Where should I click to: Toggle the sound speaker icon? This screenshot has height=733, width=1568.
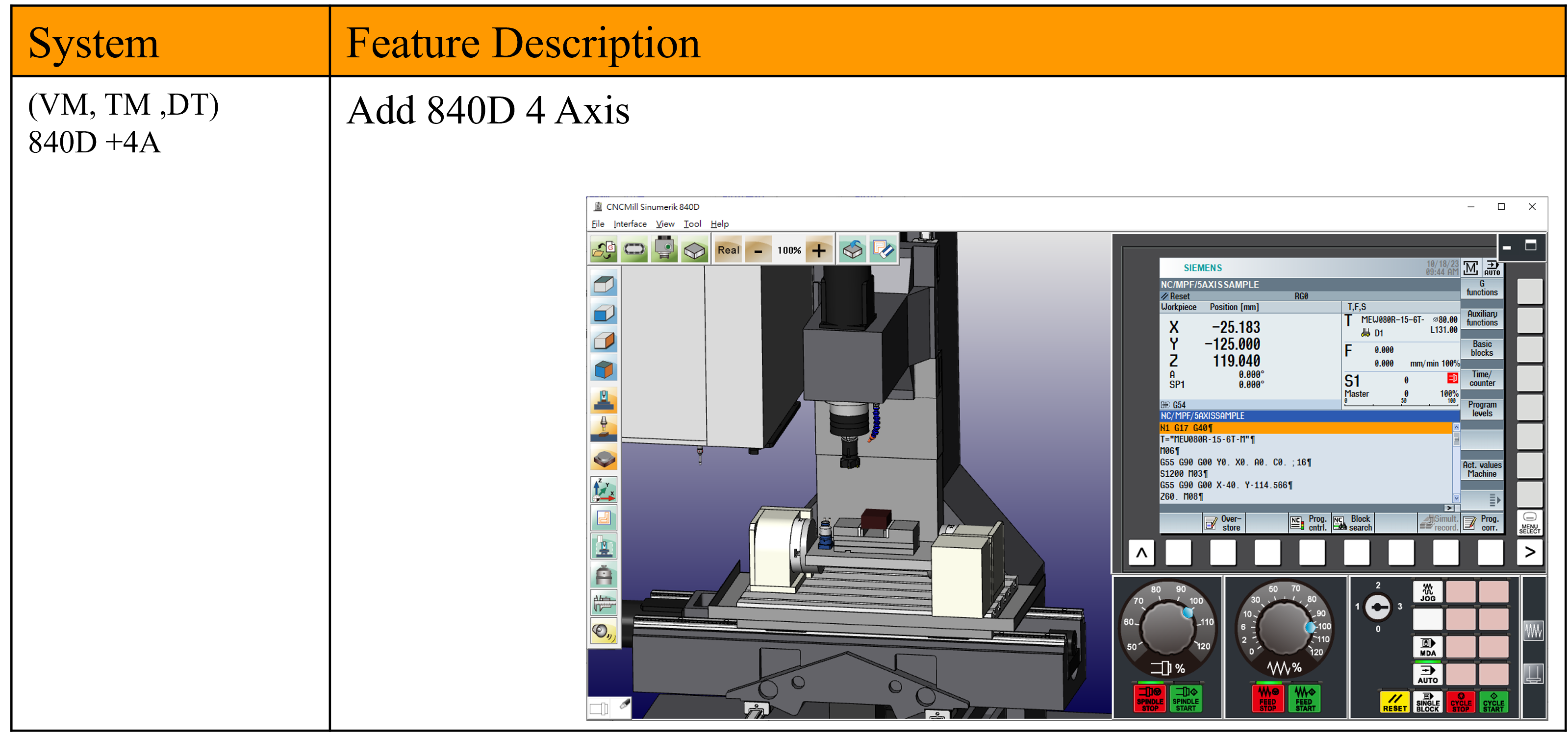pos(604,631)
